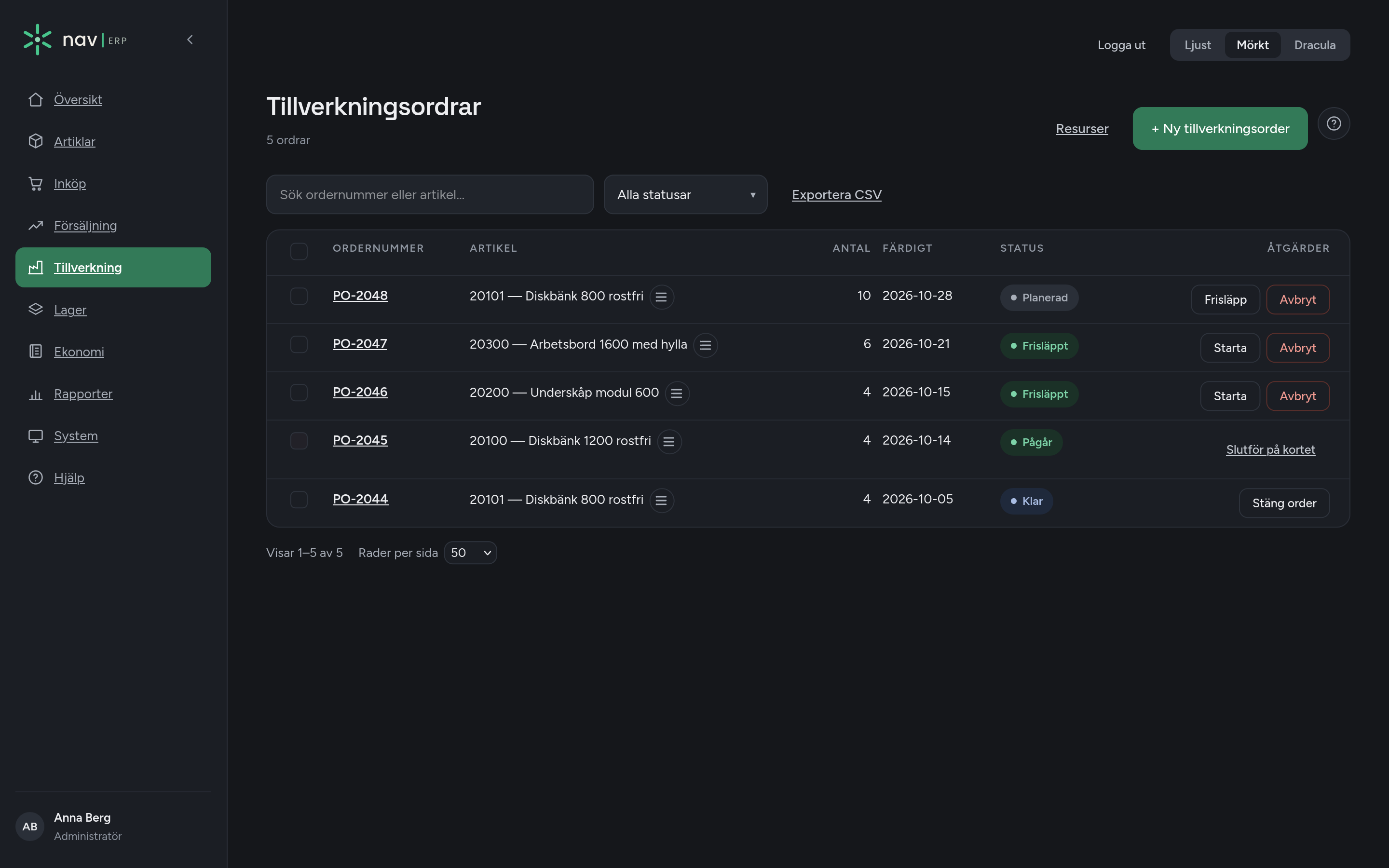Click Stäng order for PO-2044
1389x868 pixels.
(x=1284, y=503)
